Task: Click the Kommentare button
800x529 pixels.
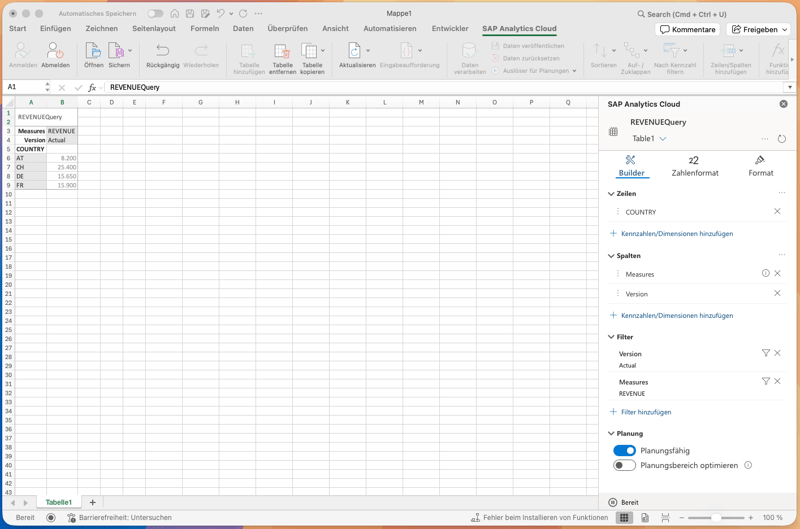Action: coord(687,30)
